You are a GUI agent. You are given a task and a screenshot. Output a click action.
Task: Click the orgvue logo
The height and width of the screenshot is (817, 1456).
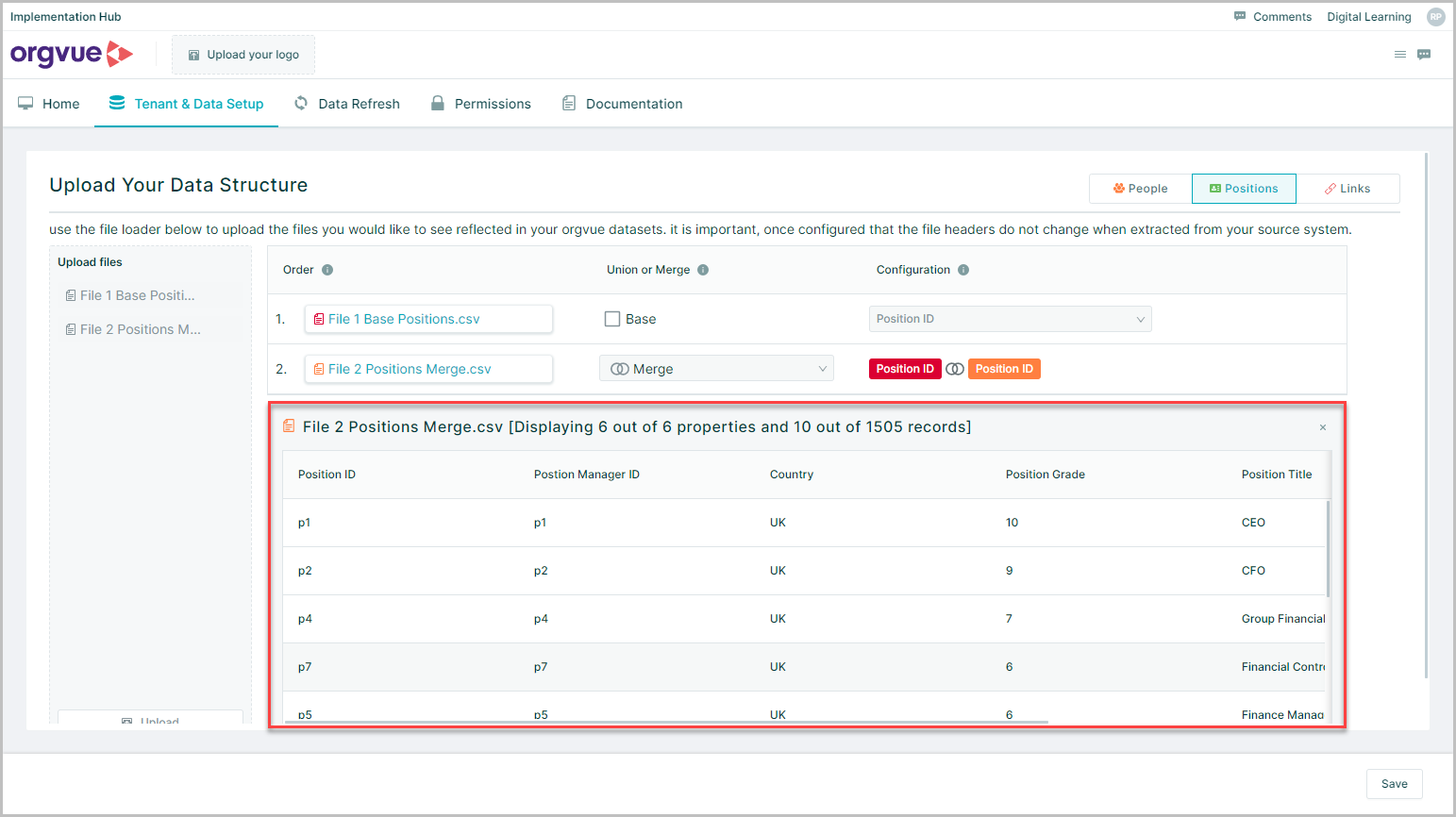[72, 55]
